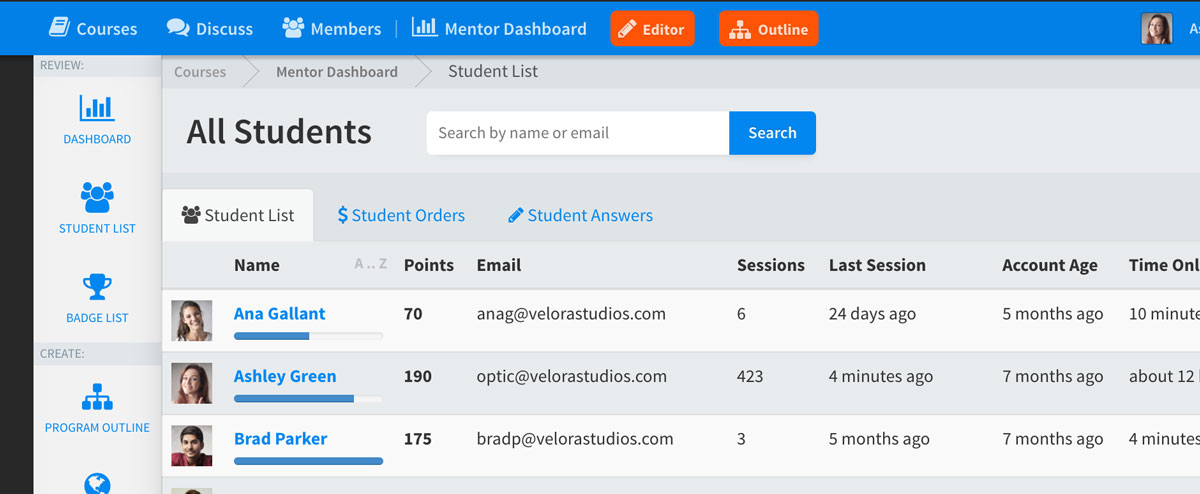
Task: Switch to the Student Answers tab
Action: tap(580, 215)
